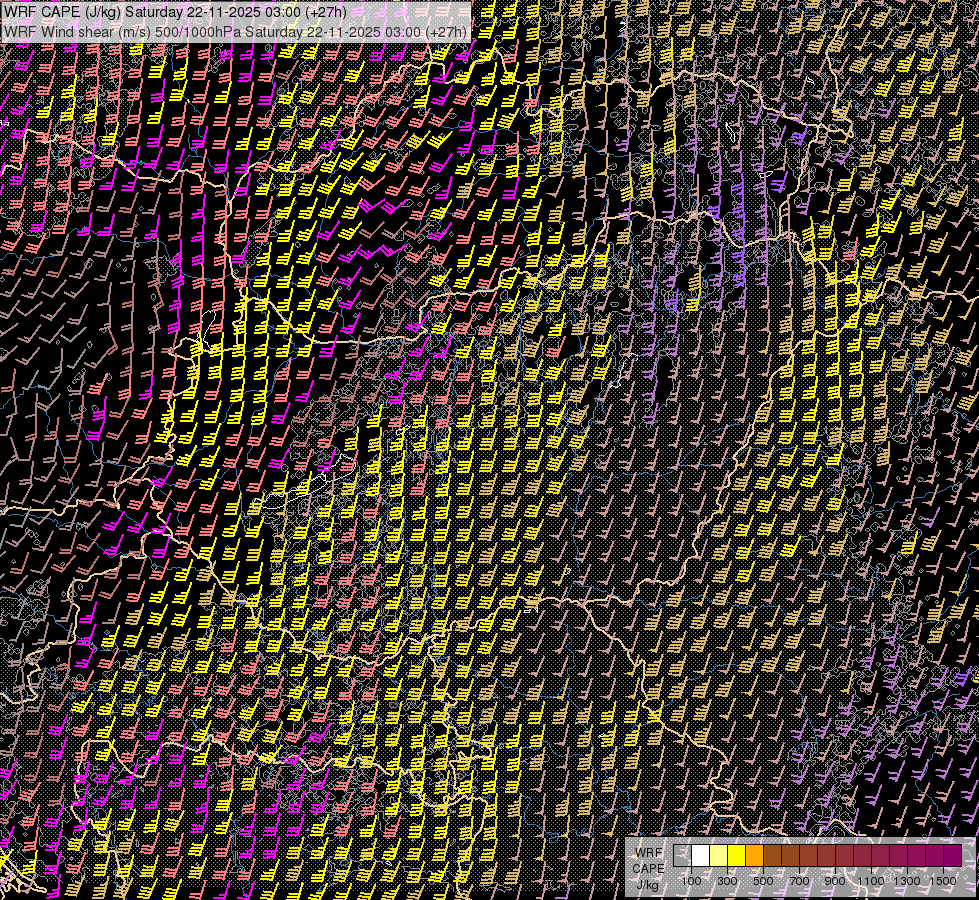Select the orange CAPE legend swatch
The image size is (979, 900).
click(754, 856)
